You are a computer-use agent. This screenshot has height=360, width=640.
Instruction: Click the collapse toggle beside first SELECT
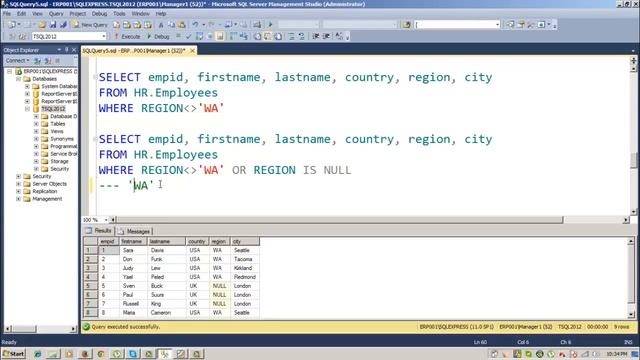tap(95, 77)
